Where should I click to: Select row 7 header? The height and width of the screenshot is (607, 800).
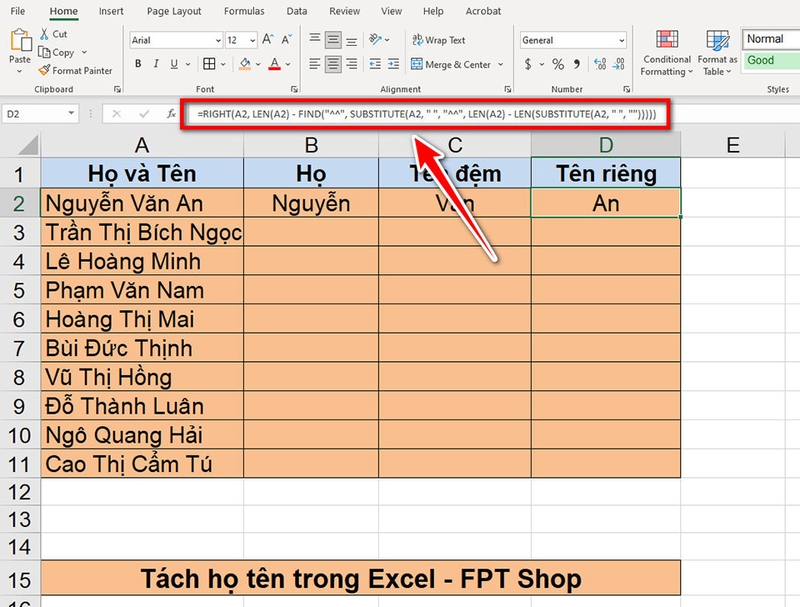click(19, 348)
